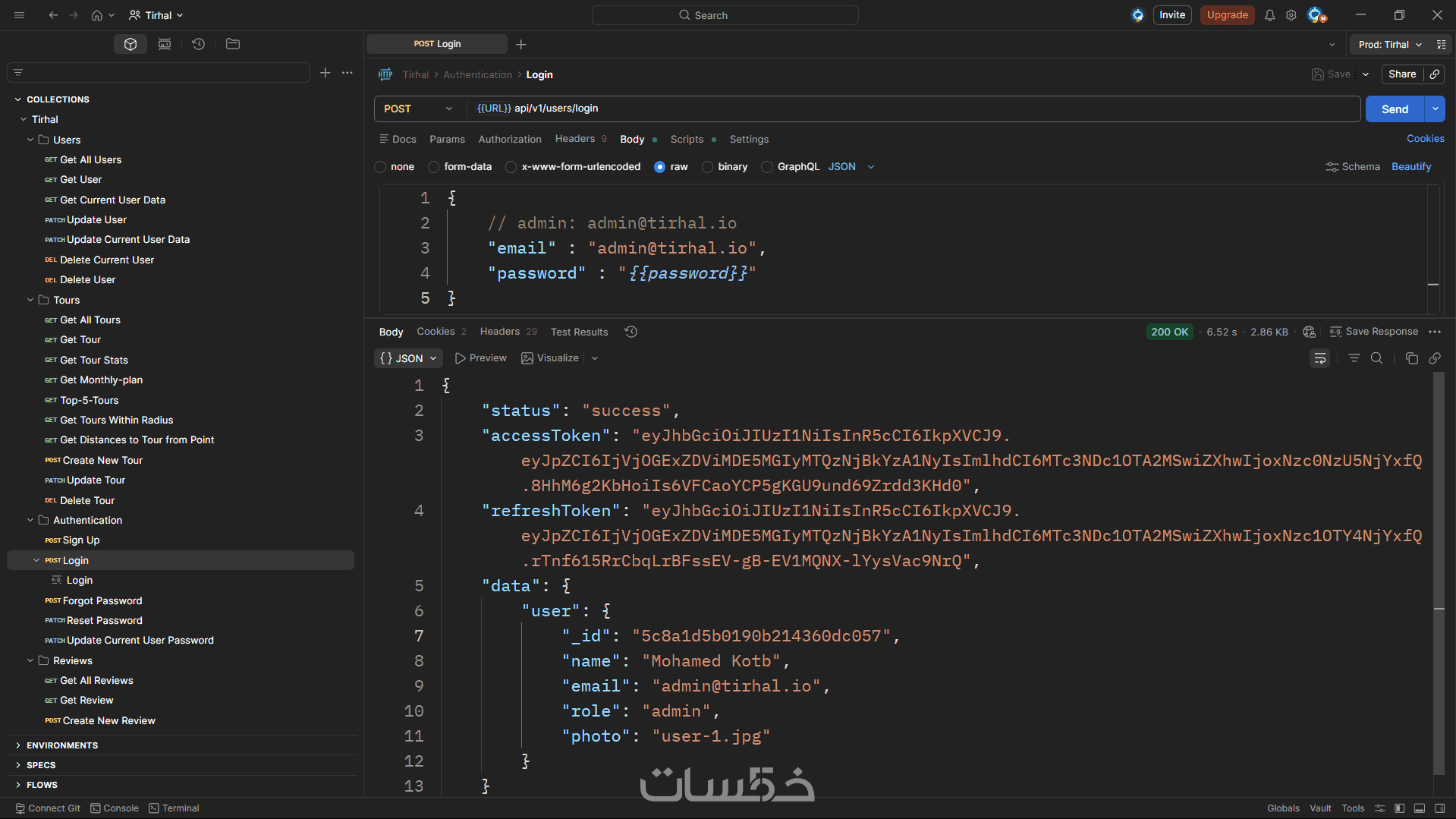The image size is (1456, 819).
Task: Select the form-data body type radio
Action: [433, 167]
